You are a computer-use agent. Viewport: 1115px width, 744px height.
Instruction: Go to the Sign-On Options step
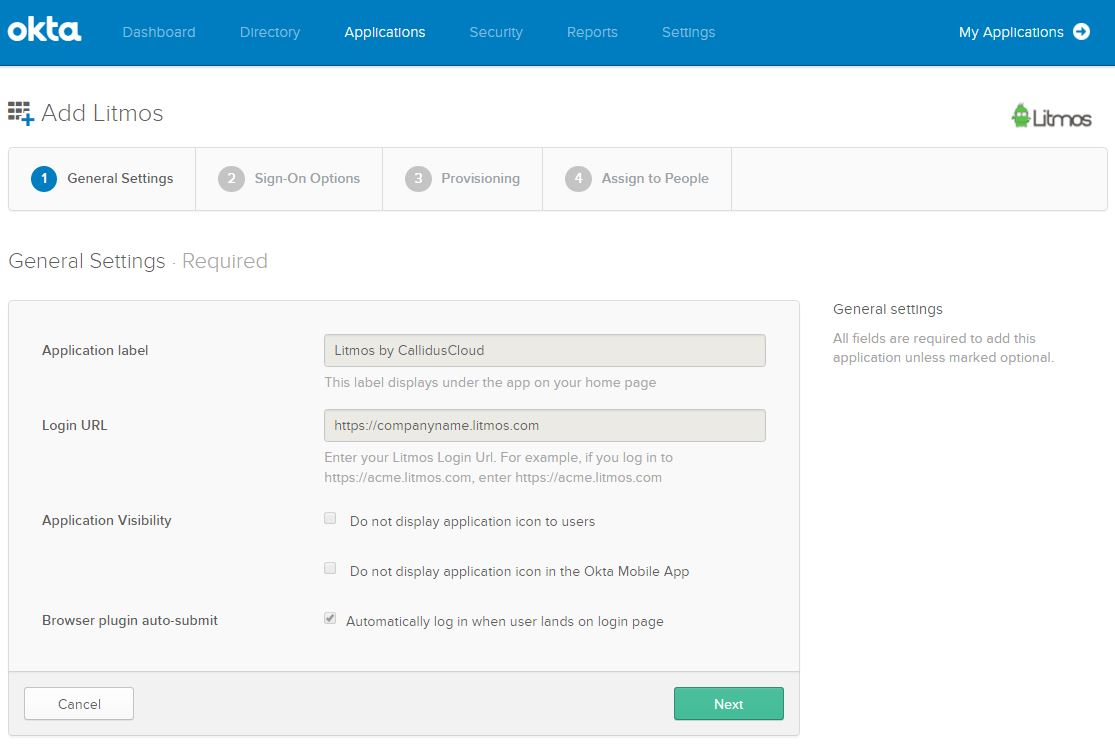pos(289,179)
